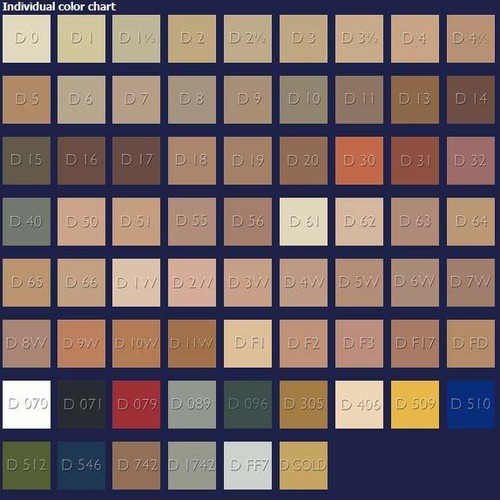
Task: Select the D FD swatch
Action: 471,344
